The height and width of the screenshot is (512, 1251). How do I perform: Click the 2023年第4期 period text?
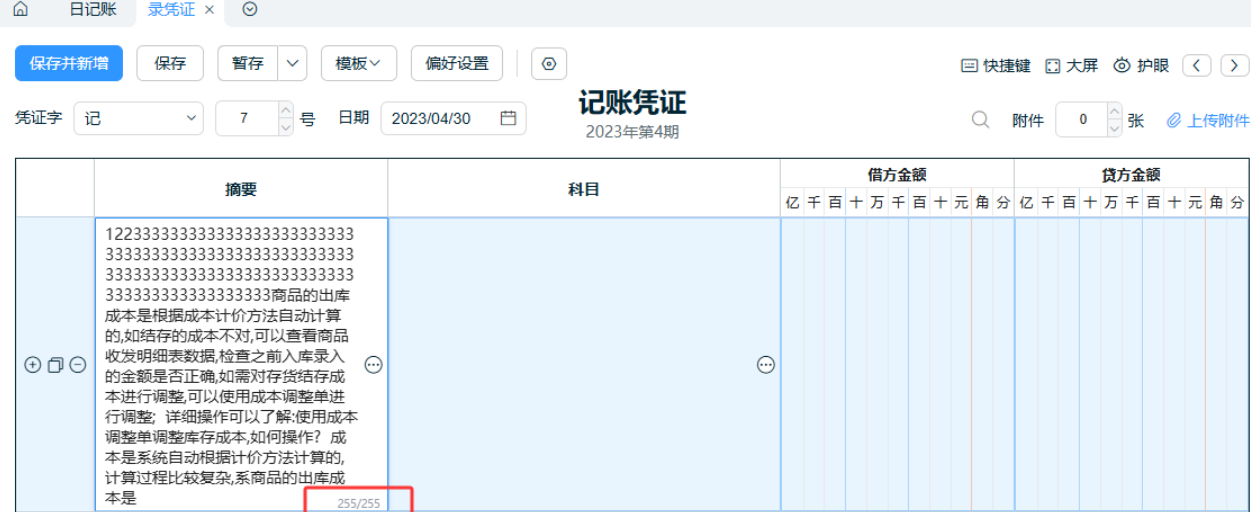pyautogui.click(x=632, y=131)
